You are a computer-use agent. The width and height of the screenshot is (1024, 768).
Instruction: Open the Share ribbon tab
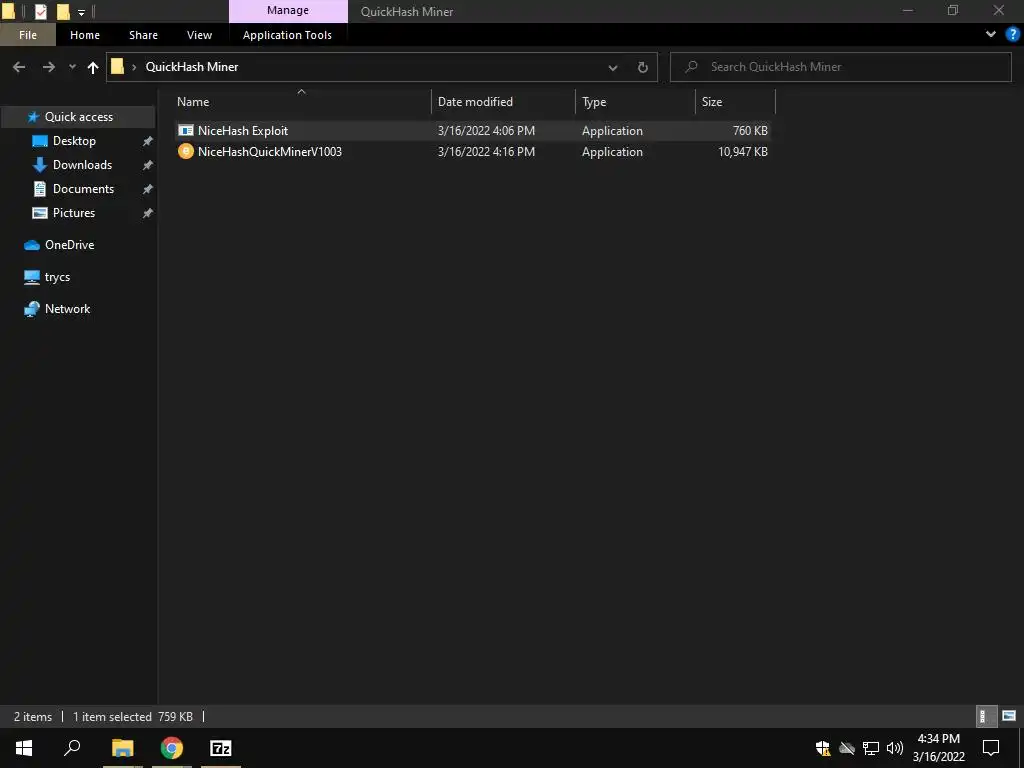pyautogui.click(x=143, y=35)
